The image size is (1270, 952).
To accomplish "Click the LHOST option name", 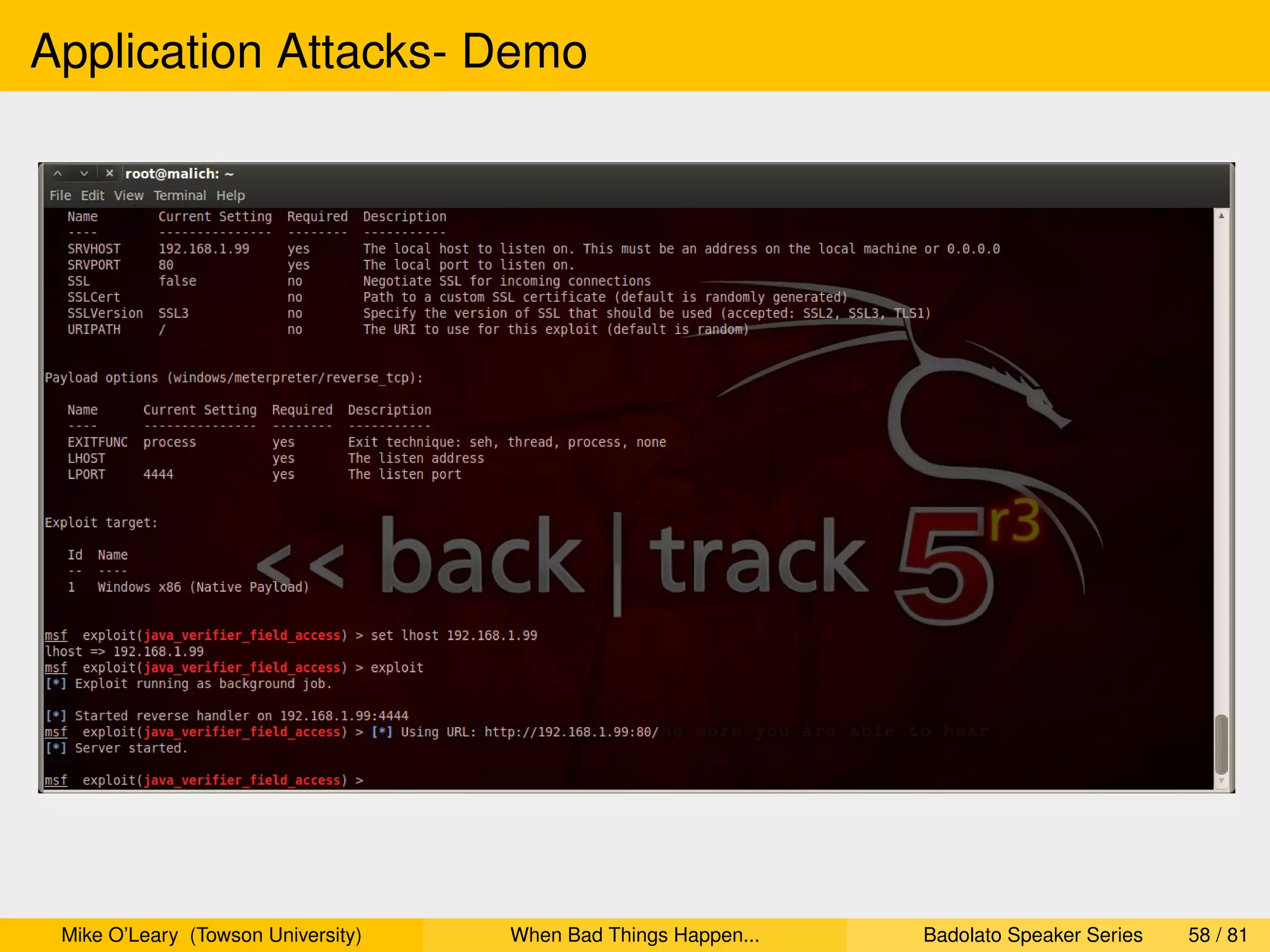I will coord(87,458).
